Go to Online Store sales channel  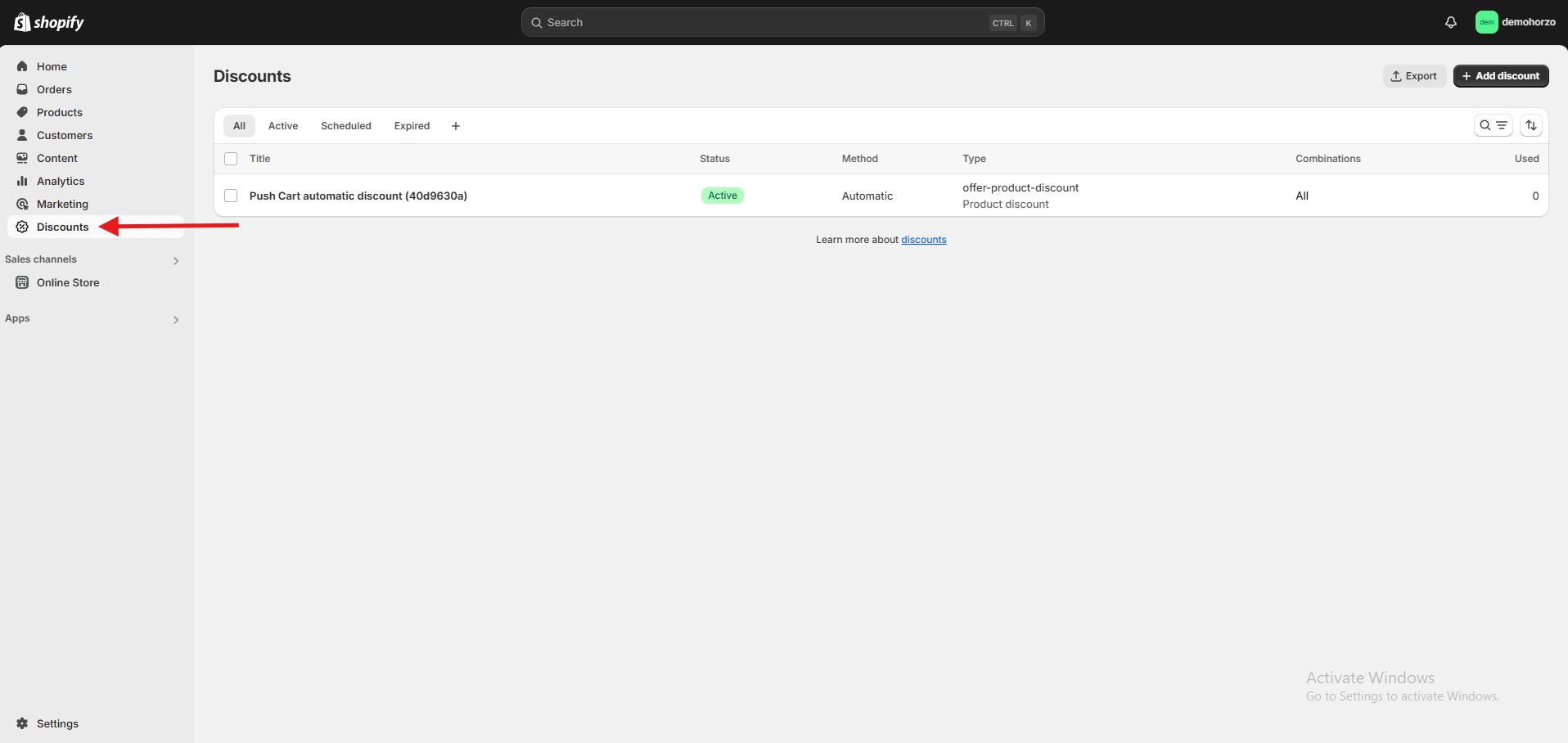click(x=68, y=282)
